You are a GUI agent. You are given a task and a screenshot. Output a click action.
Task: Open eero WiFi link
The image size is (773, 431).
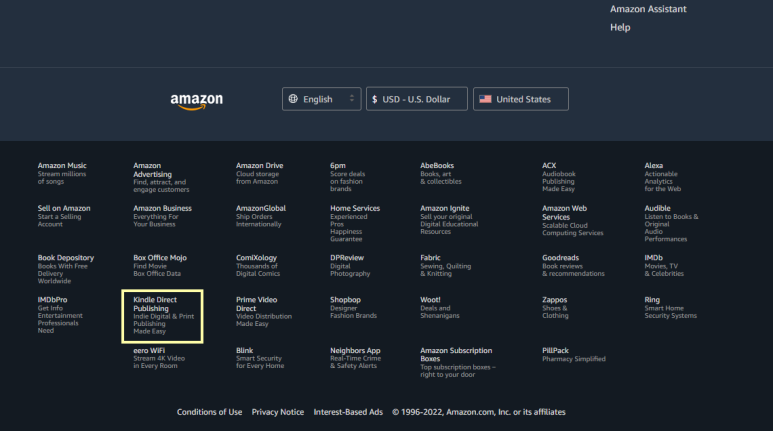click(159, 358)
